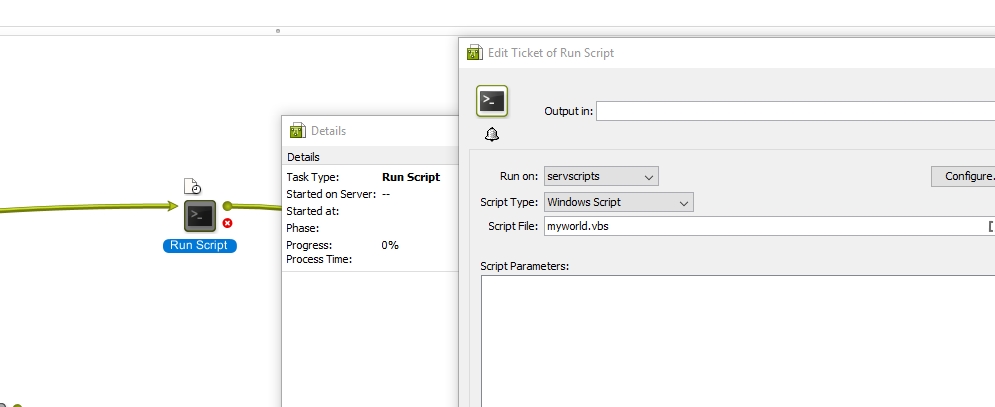This screenshot has width=995, height=407.
Task: Click the terminal icon in Edit Ticket dialog
Action: point(492,100)
